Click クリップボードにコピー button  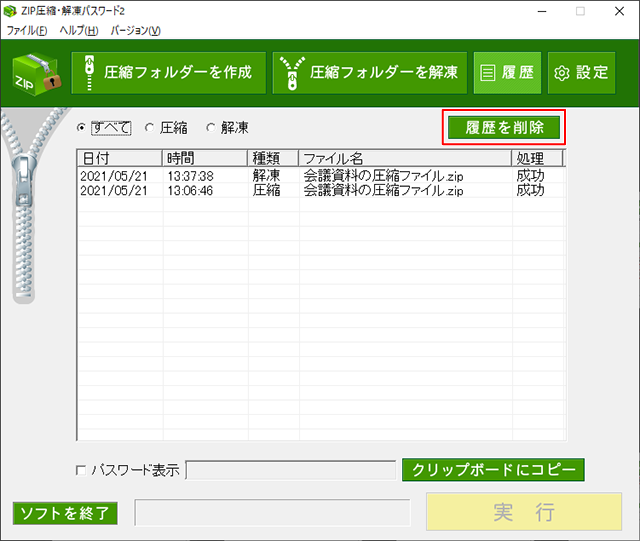coord(493,470)
